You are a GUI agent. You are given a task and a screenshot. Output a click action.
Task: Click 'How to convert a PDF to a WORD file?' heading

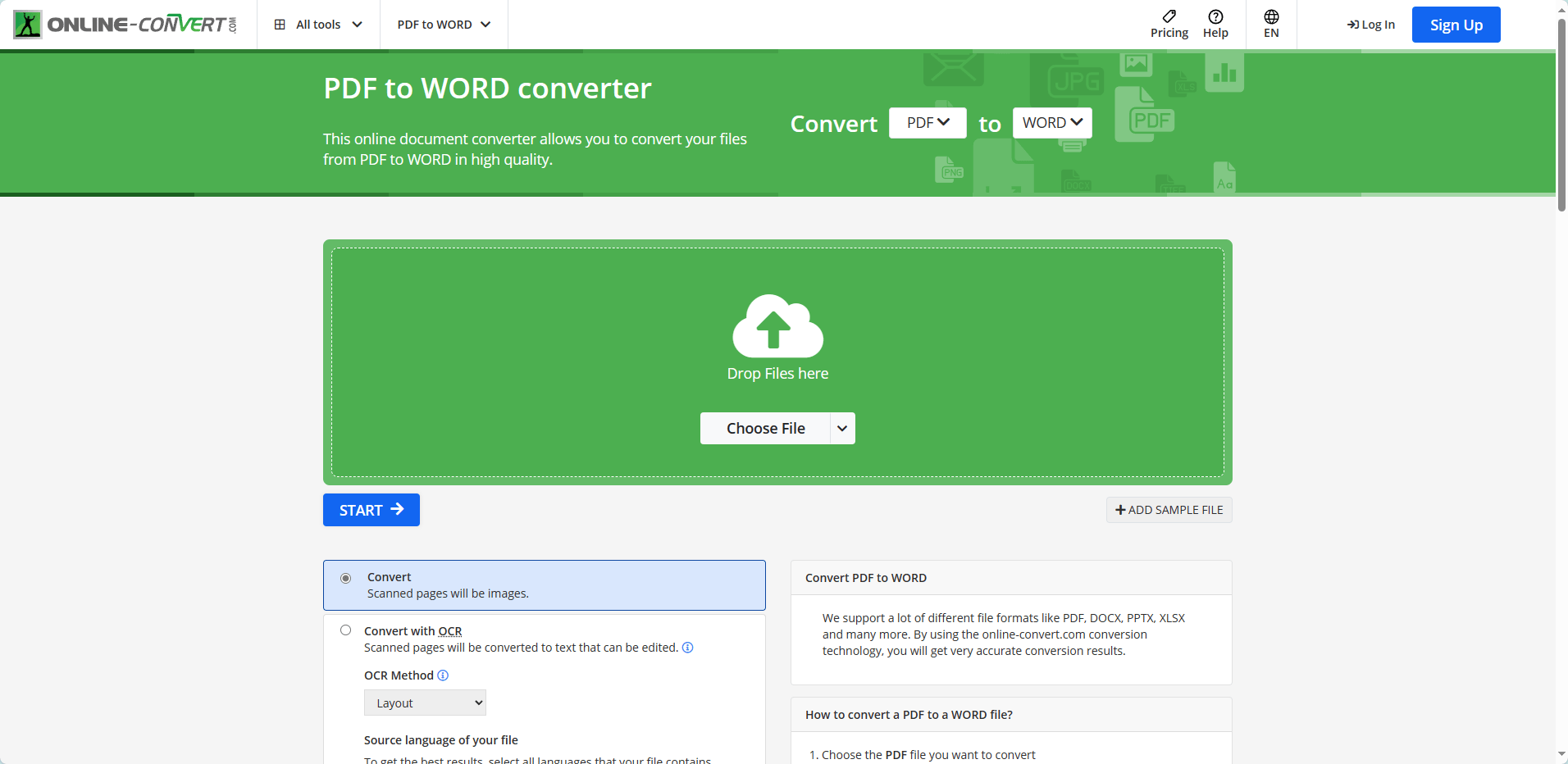[909, 715]
